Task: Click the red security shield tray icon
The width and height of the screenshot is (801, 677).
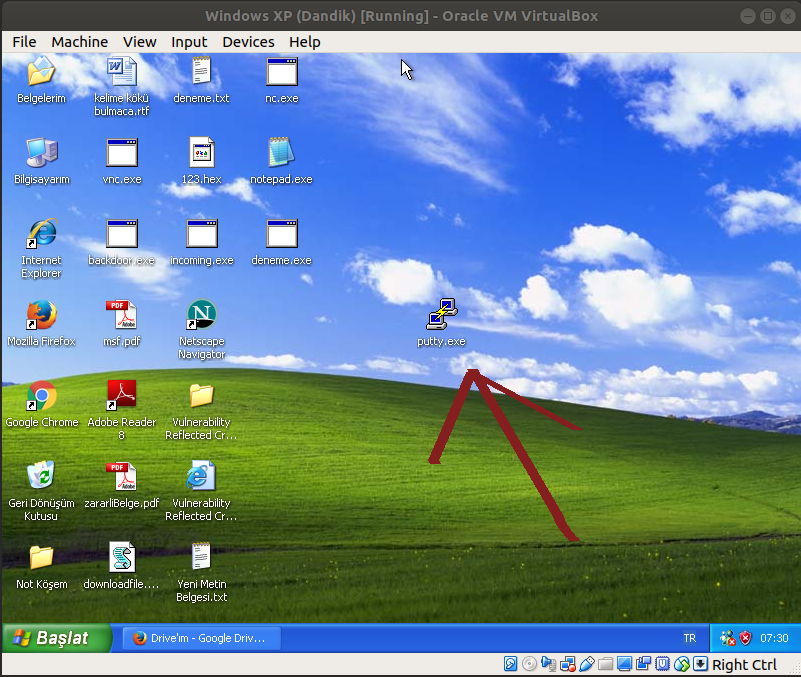Action: pos(745,638)
